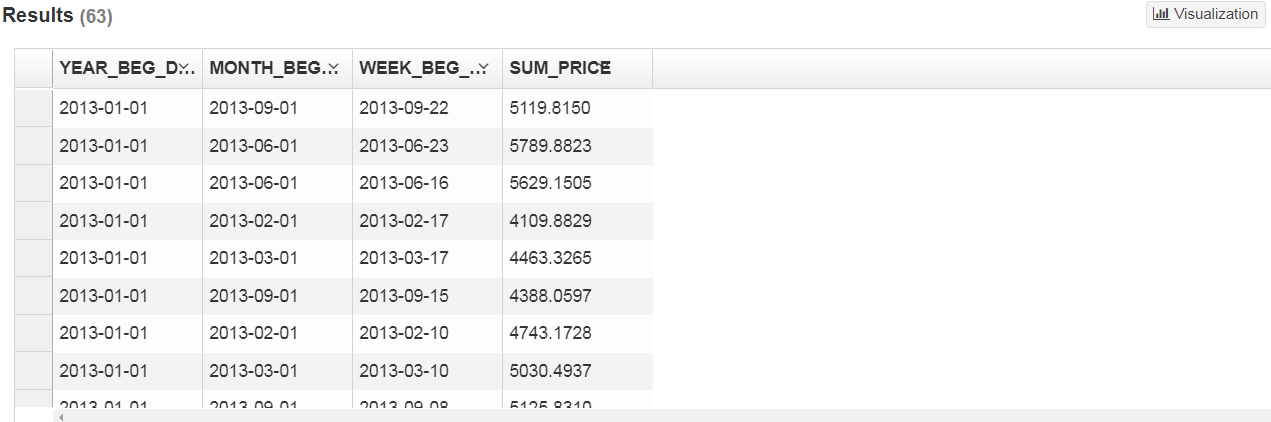
Task: Sort by the SUM_PRICE column header
Action: click(577, 68)
